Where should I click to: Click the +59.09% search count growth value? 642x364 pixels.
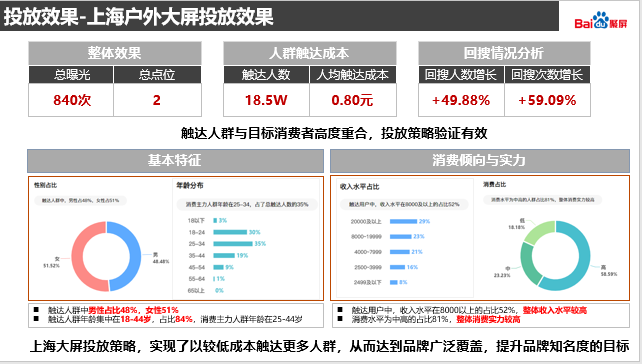pos(547,100)
